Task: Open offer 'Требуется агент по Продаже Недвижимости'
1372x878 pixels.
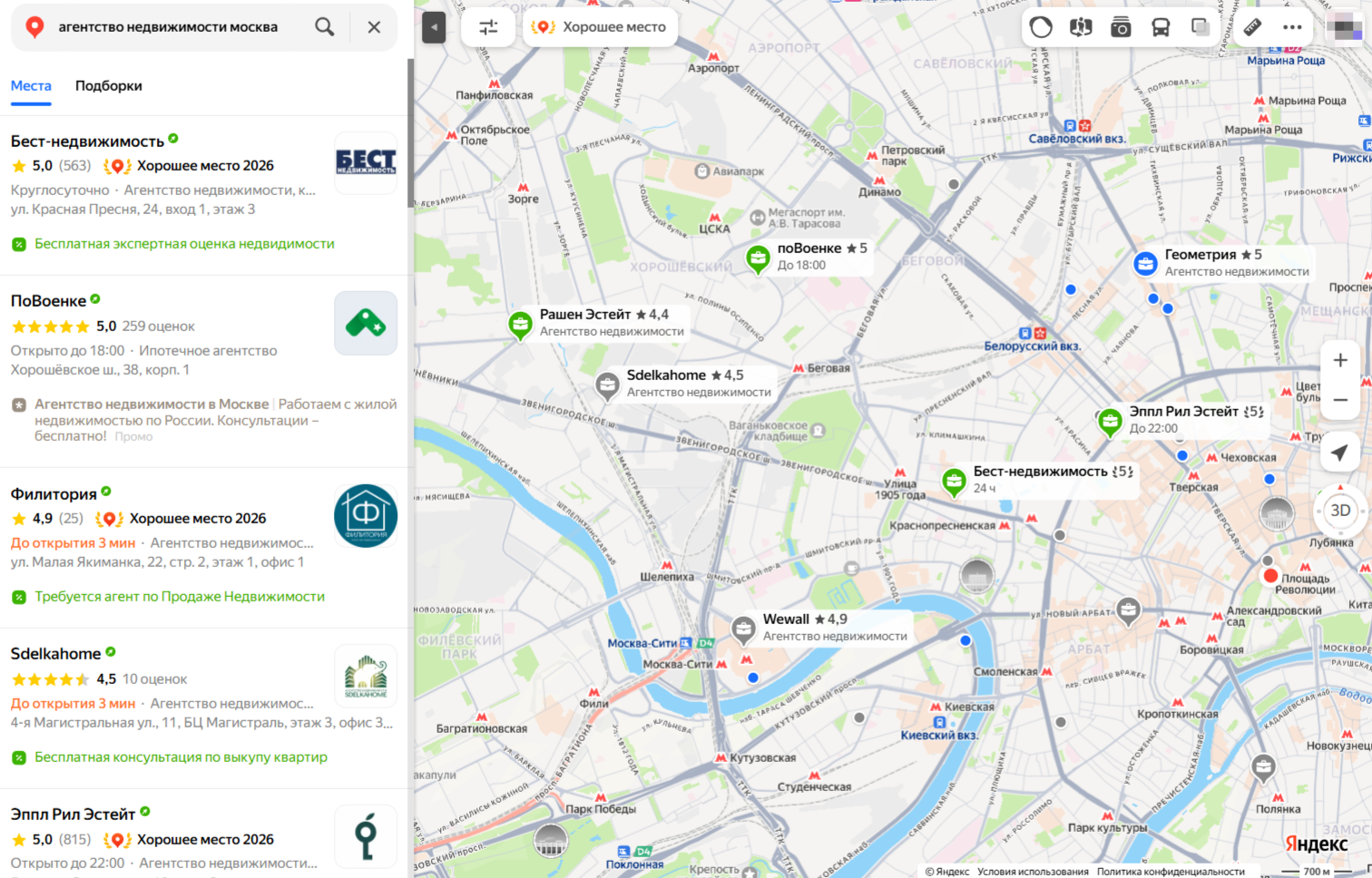Action: [180, 597]
